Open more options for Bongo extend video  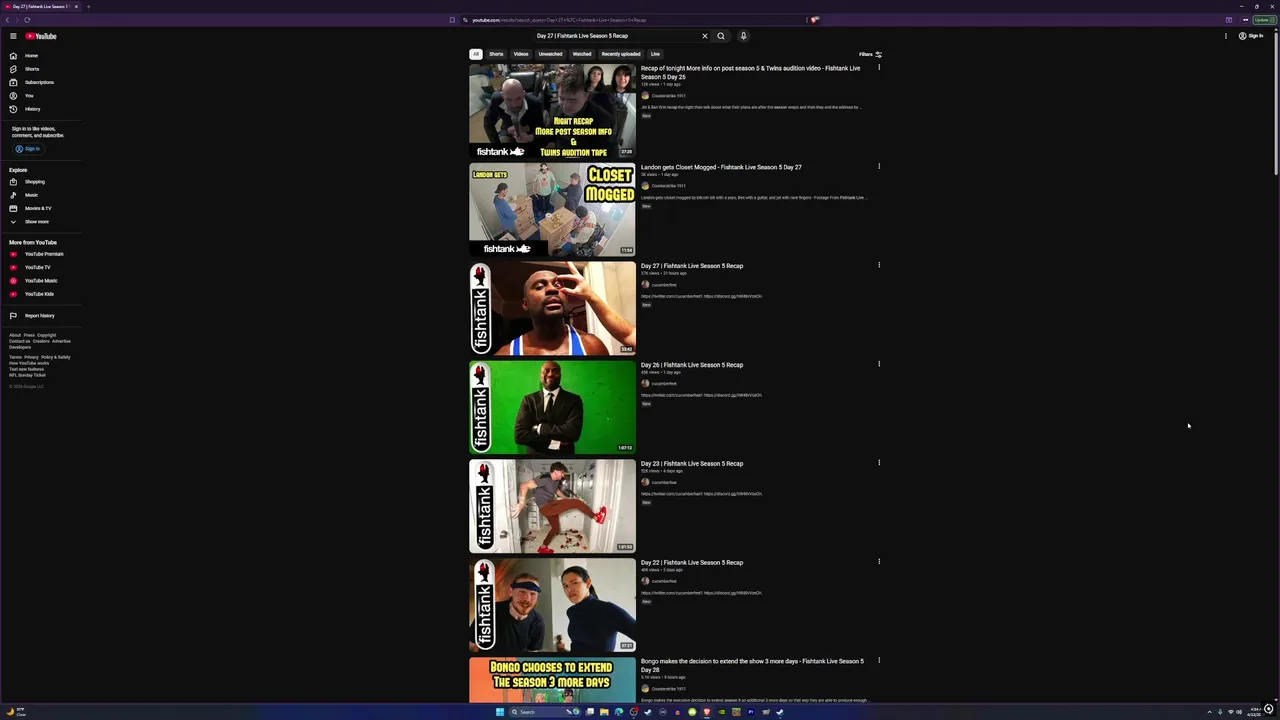coord(879,661)
